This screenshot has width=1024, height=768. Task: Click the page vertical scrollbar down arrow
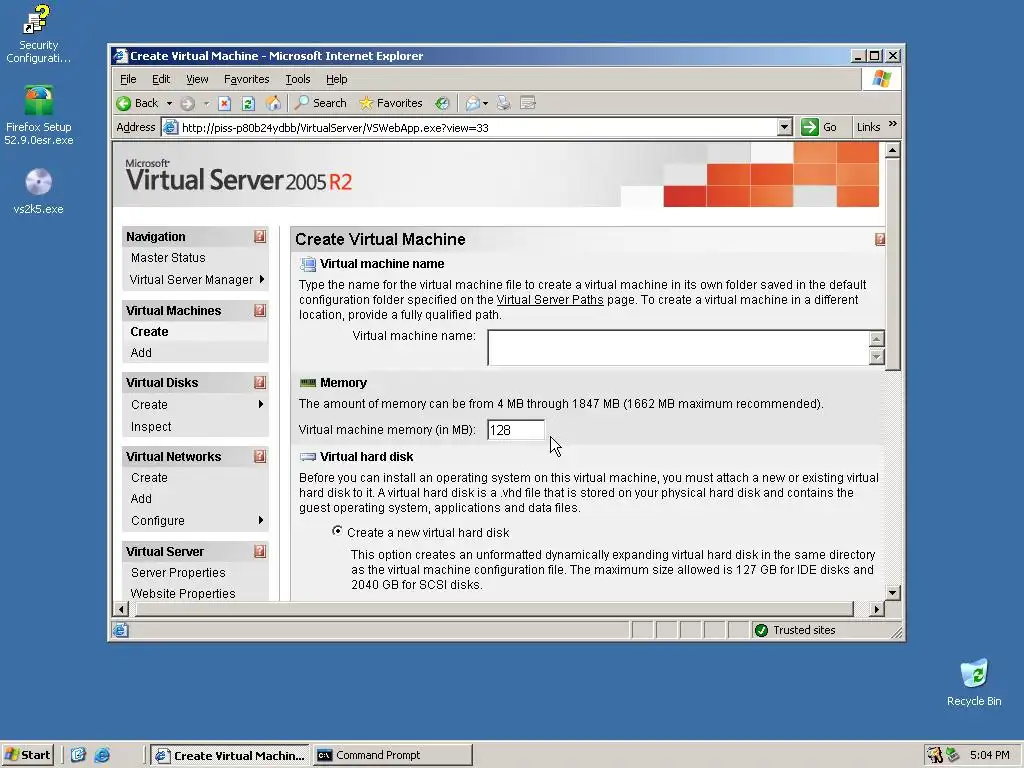click(893, 592)
